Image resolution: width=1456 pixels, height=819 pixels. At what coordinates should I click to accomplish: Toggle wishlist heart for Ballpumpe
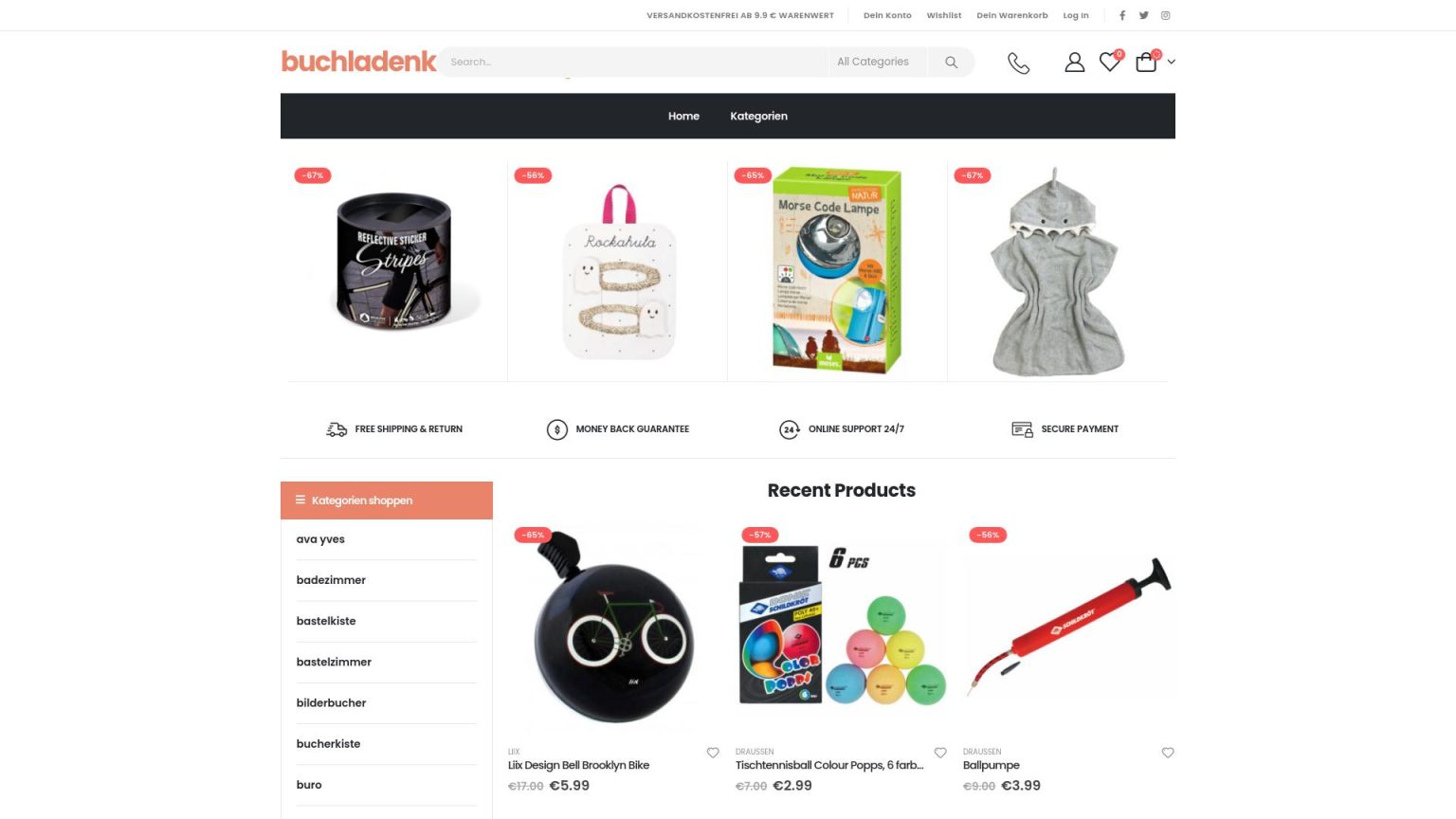click(1168, 753)
